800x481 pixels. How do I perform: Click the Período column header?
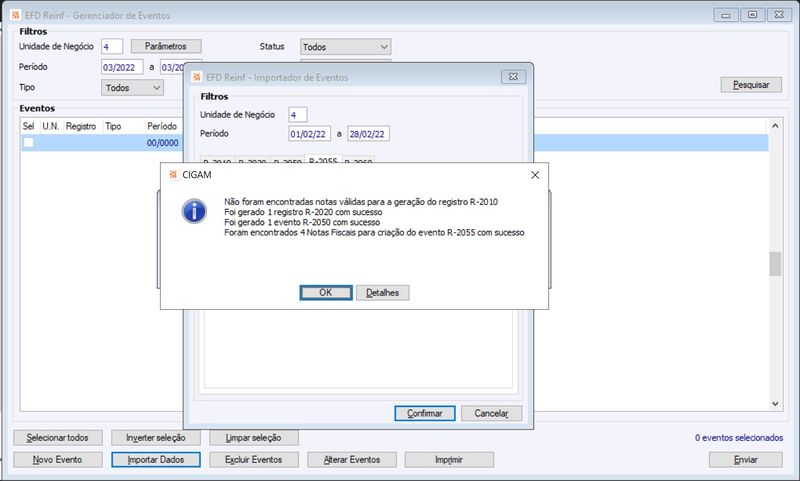[162, 126]
